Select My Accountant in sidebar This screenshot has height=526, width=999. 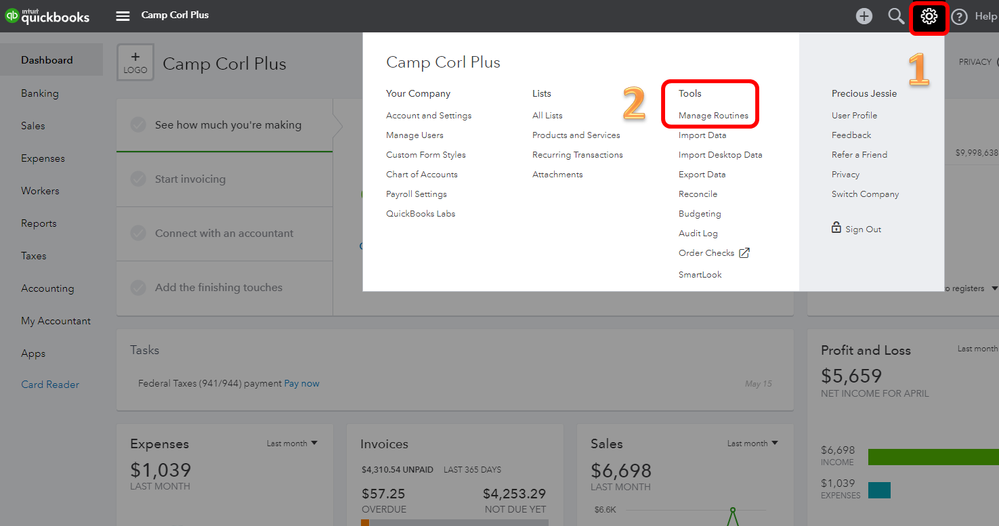[x=55, y=321]
